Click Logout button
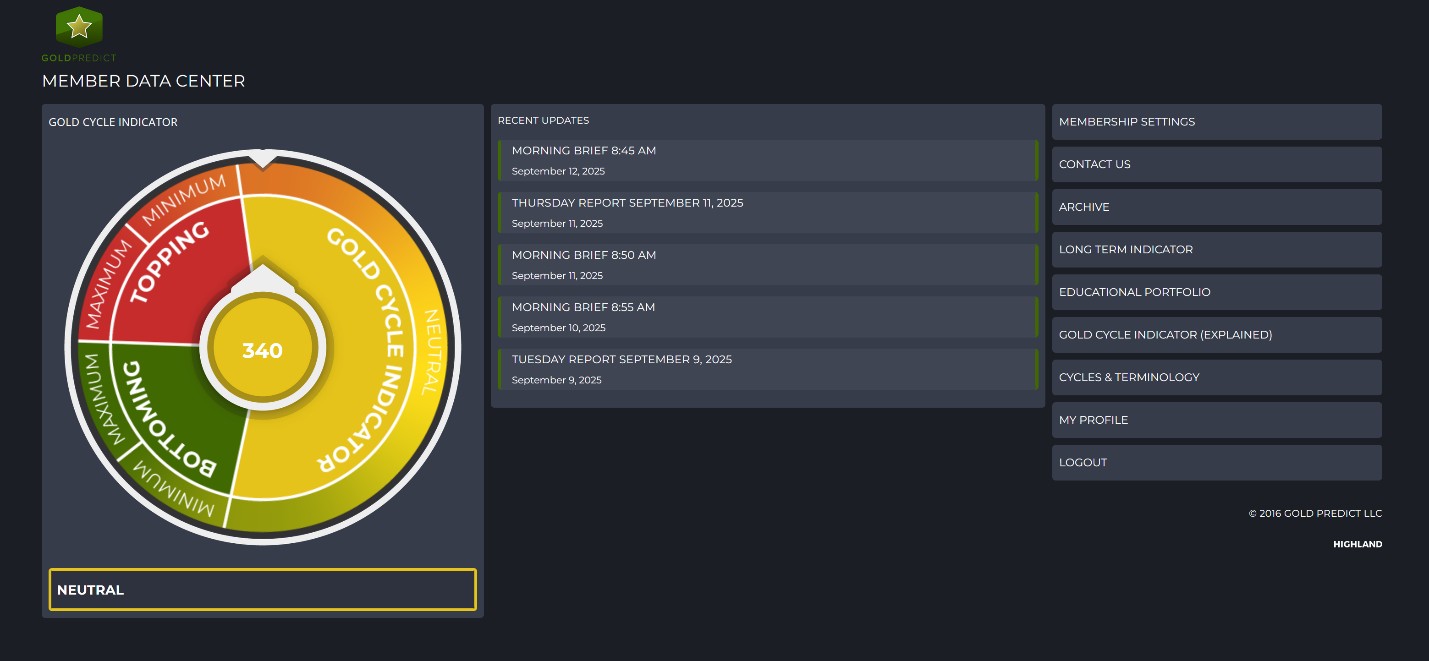 tap(1216, 463)
